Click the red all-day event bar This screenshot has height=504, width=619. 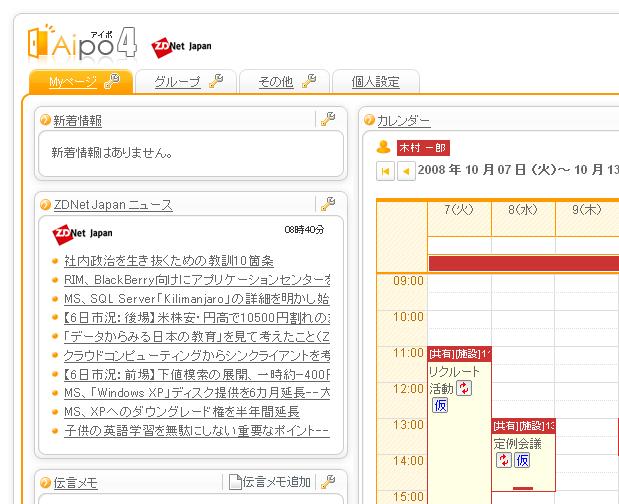[524, 263]
